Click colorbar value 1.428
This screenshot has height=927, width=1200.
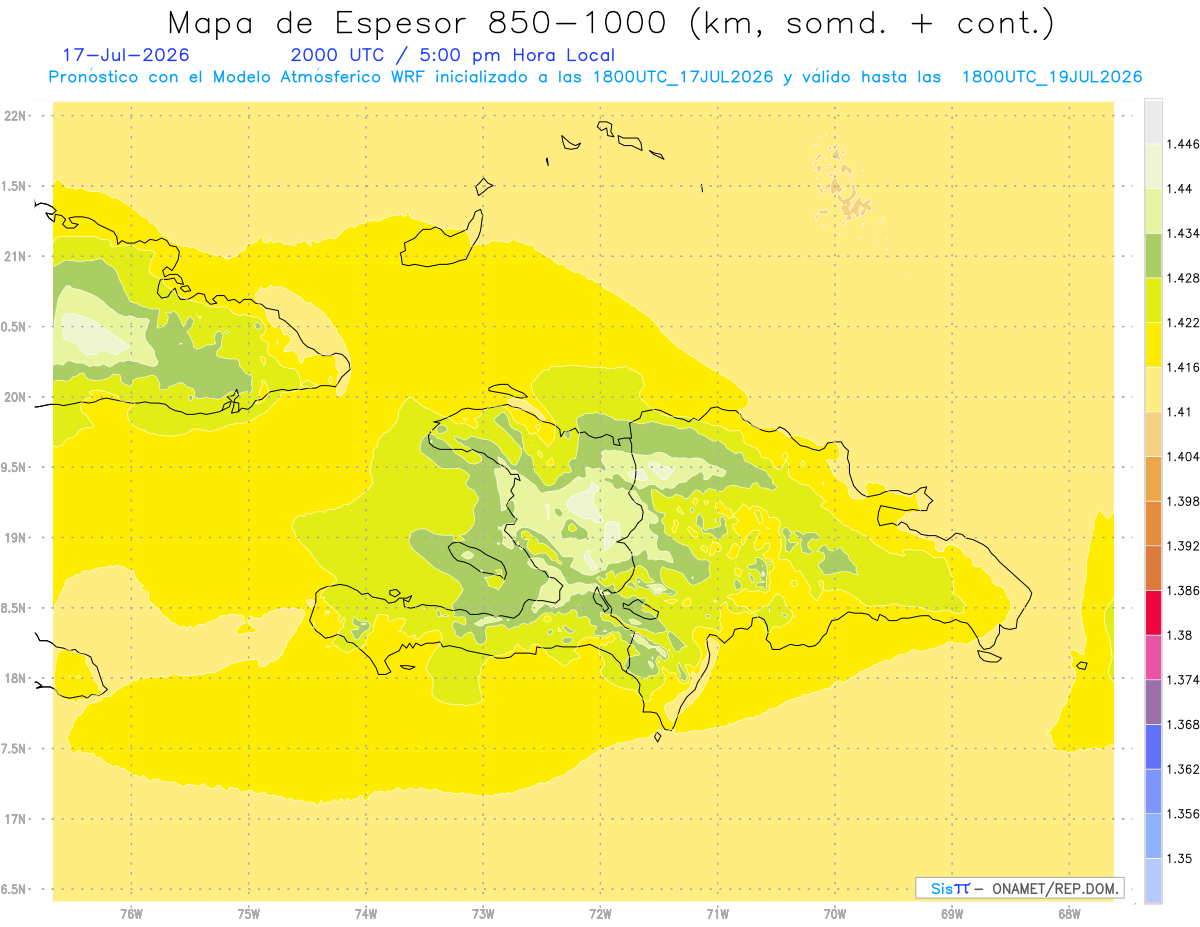click(x=1183, y=278)
